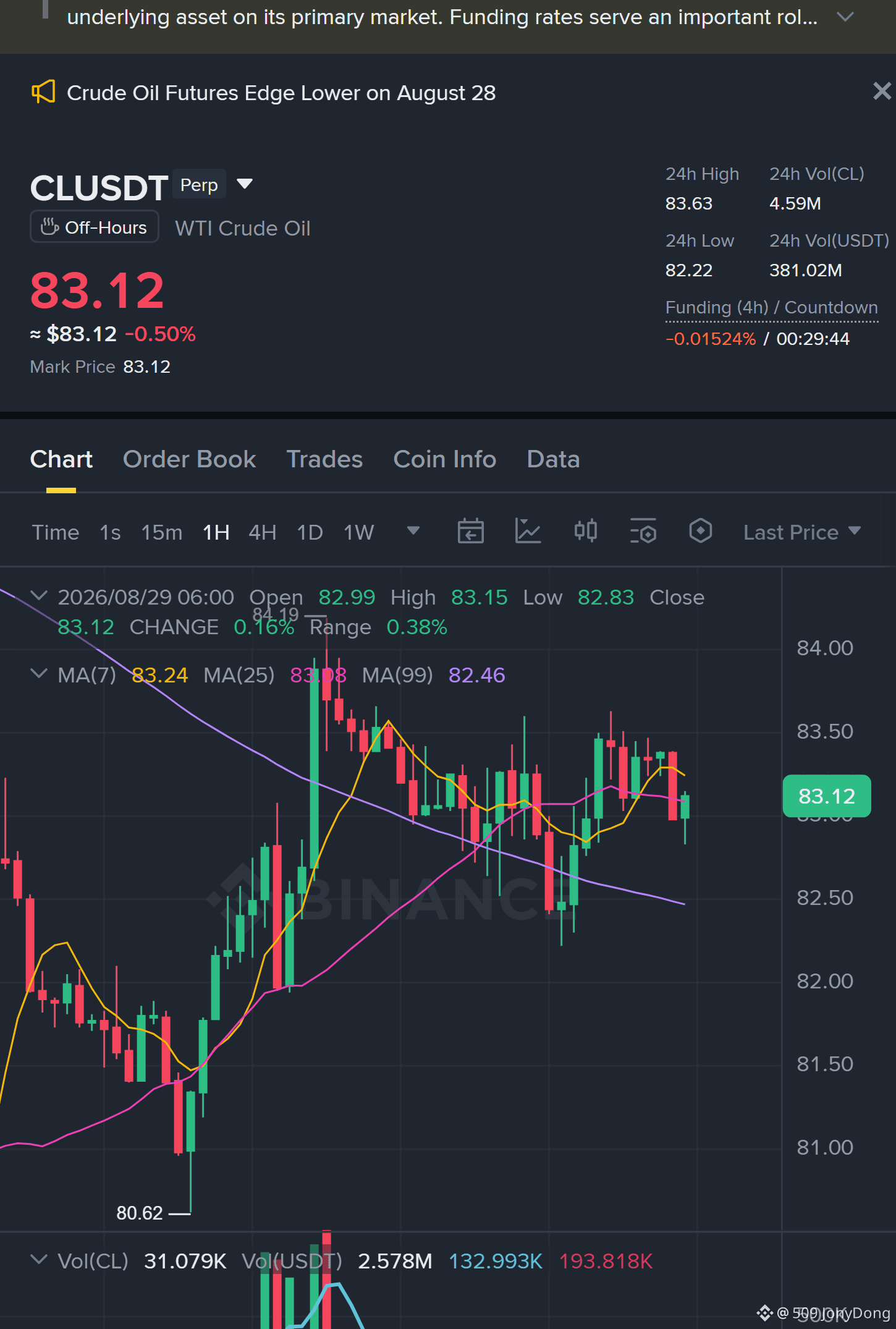
Task: Click the MA(7) indicator value 83.24
Action: coord(160,675)
